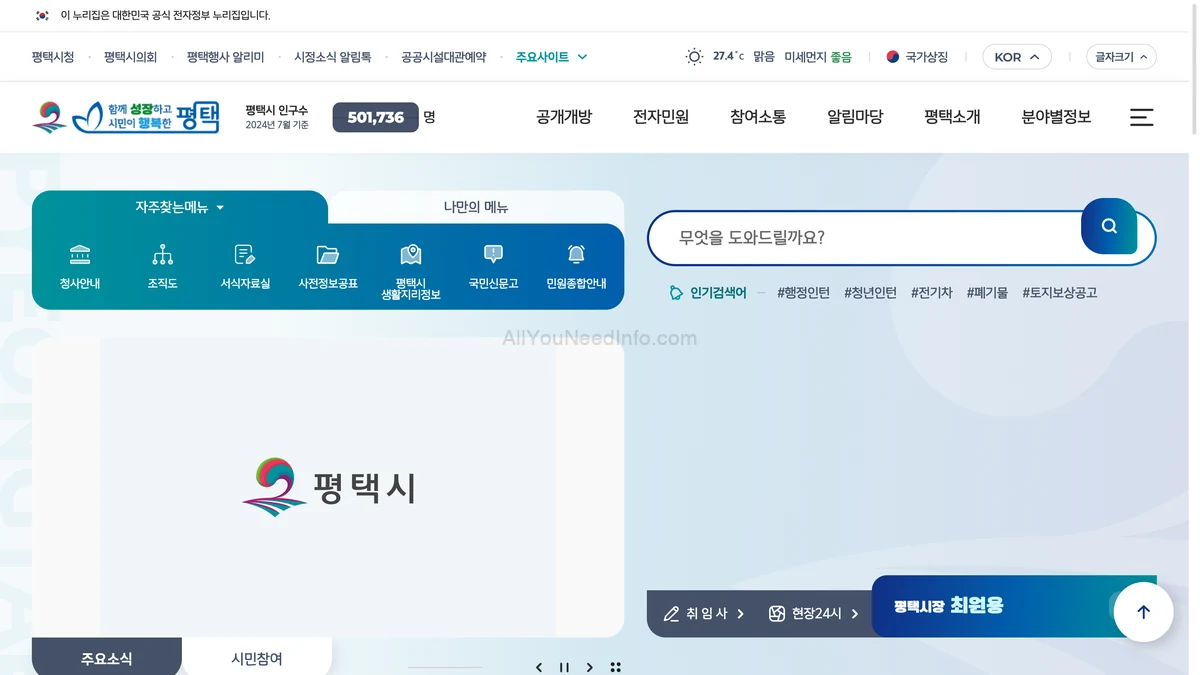Viewport: 1200px width, 675px height.
Task: Click the 평택시 banner slide image
Action: 328,487
